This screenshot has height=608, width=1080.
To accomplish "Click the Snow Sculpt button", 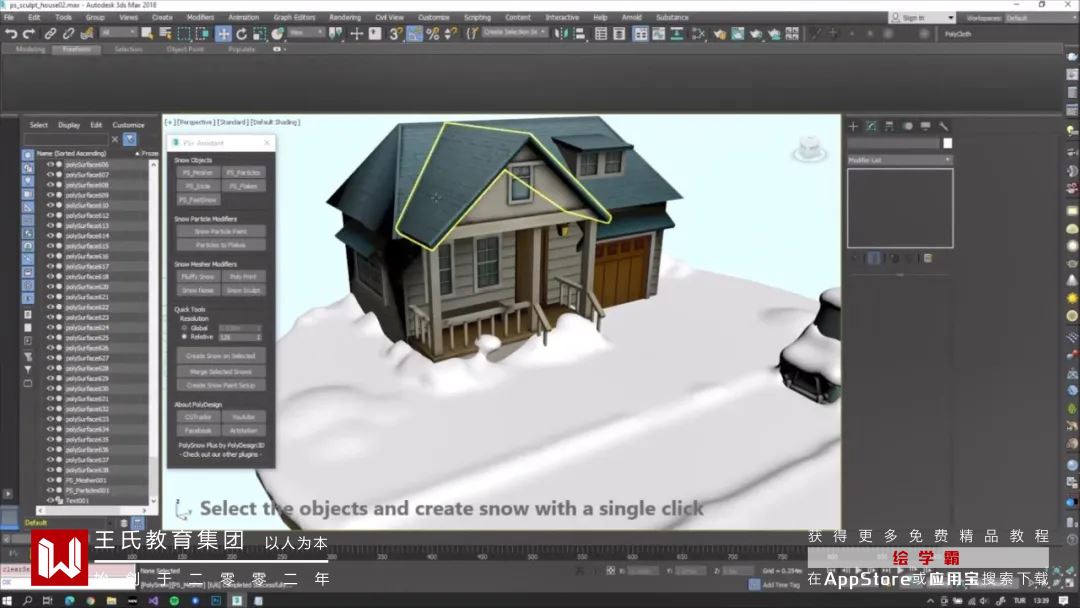I will [243, 291].
